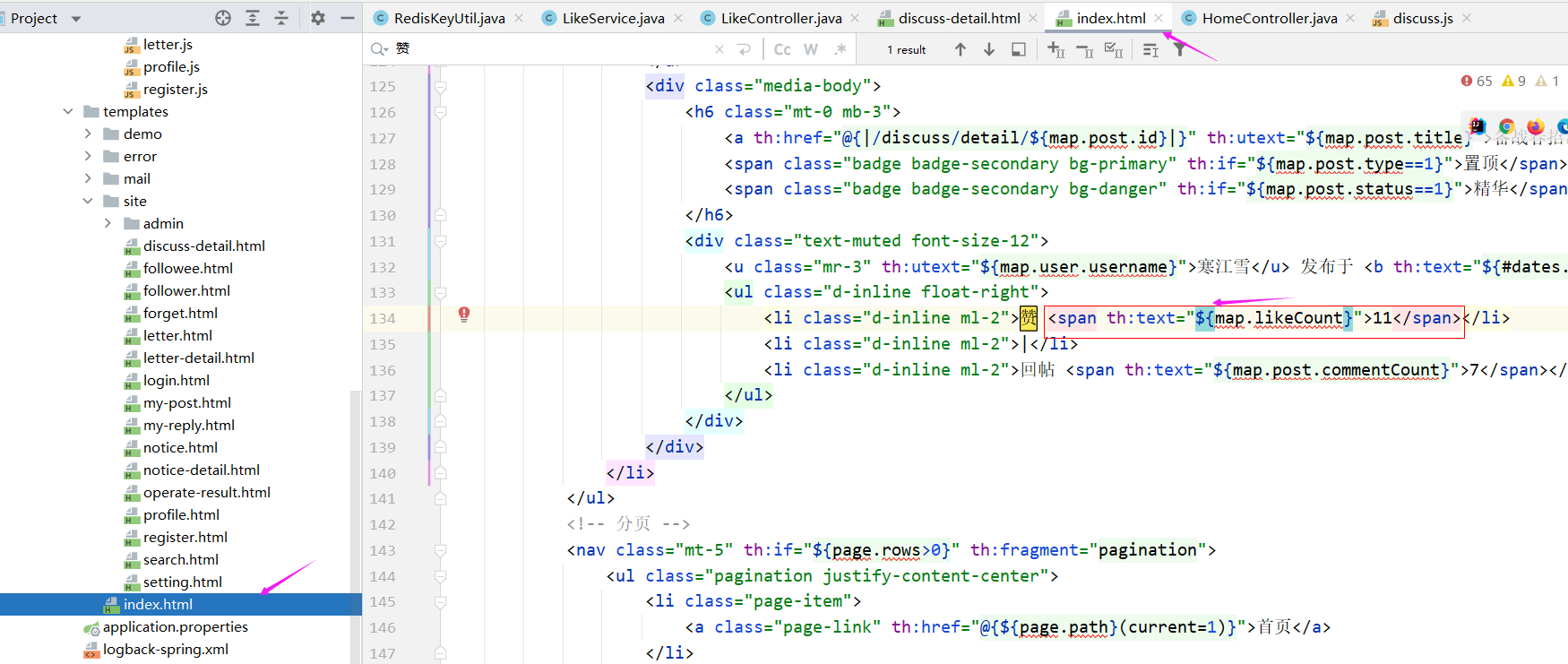Image resolution: width=1568 pixels, height=664 pixels.
Task: Open logback-spring.xml file
Action: coord(166,649)
